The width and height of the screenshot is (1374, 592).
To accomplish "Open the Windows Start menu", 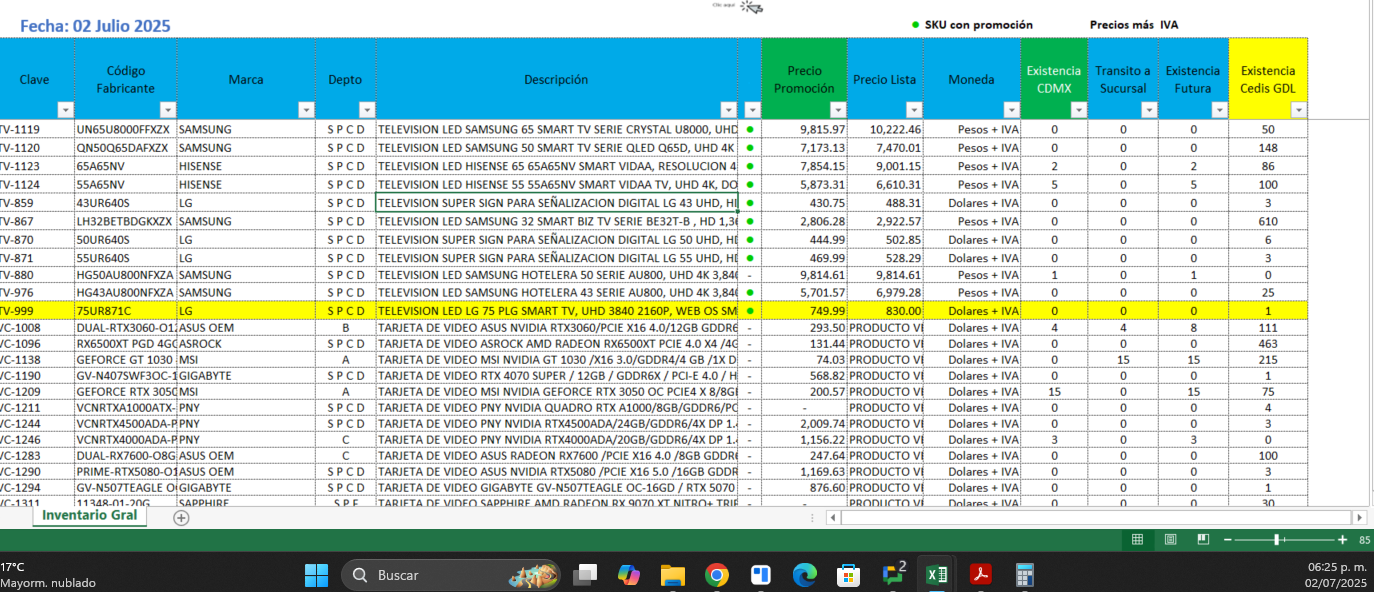I will [316, 575].
